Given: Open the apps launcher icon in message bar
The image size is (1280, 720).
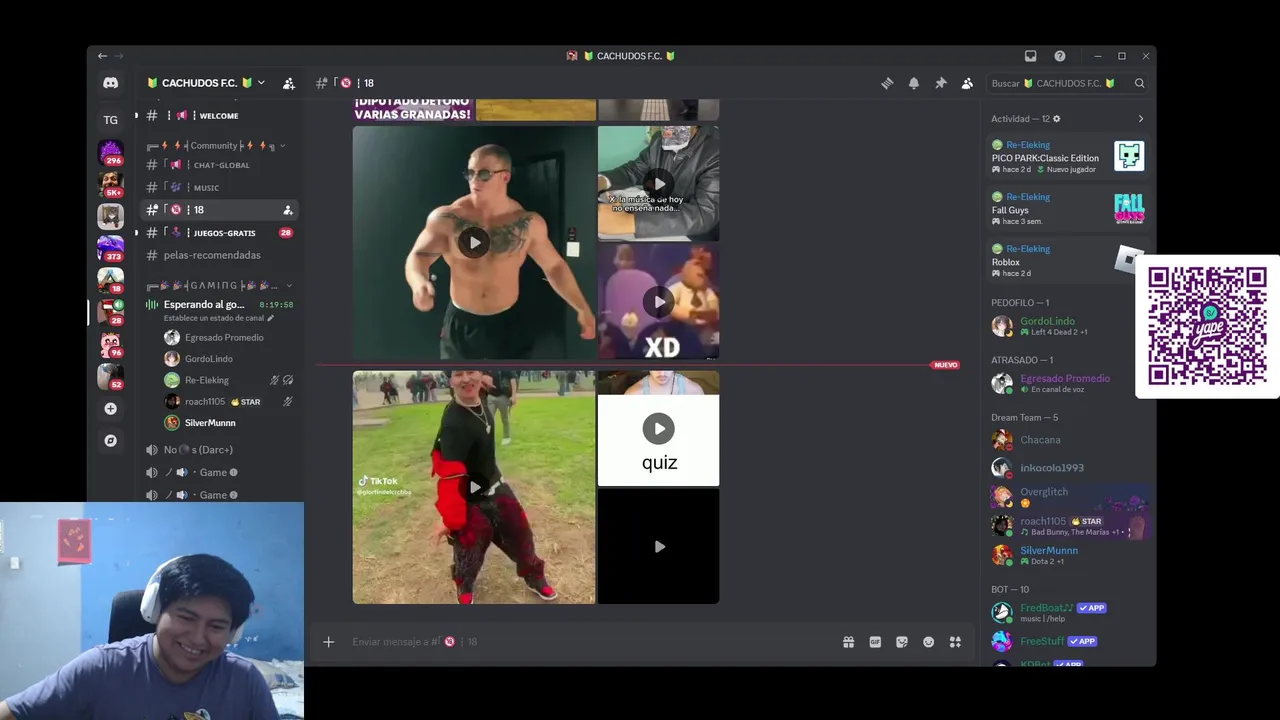Looking at the screenshot, I should click(x=955, y=642).
